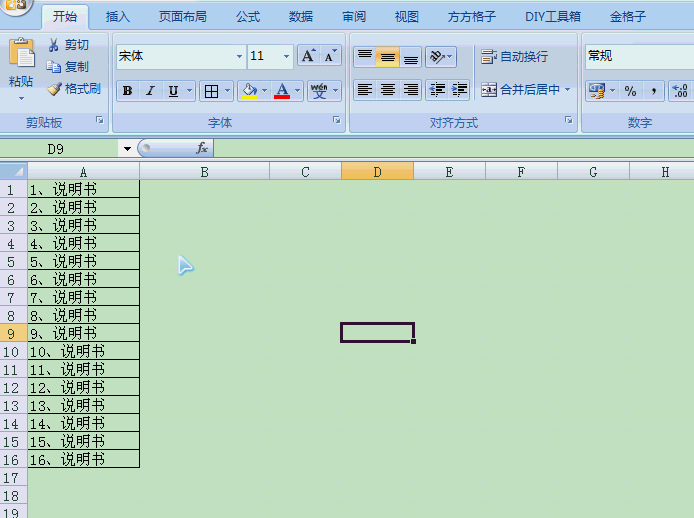Toggle bold formatting
The height and width of the screenshot is (518, 694).
point(127,92)
